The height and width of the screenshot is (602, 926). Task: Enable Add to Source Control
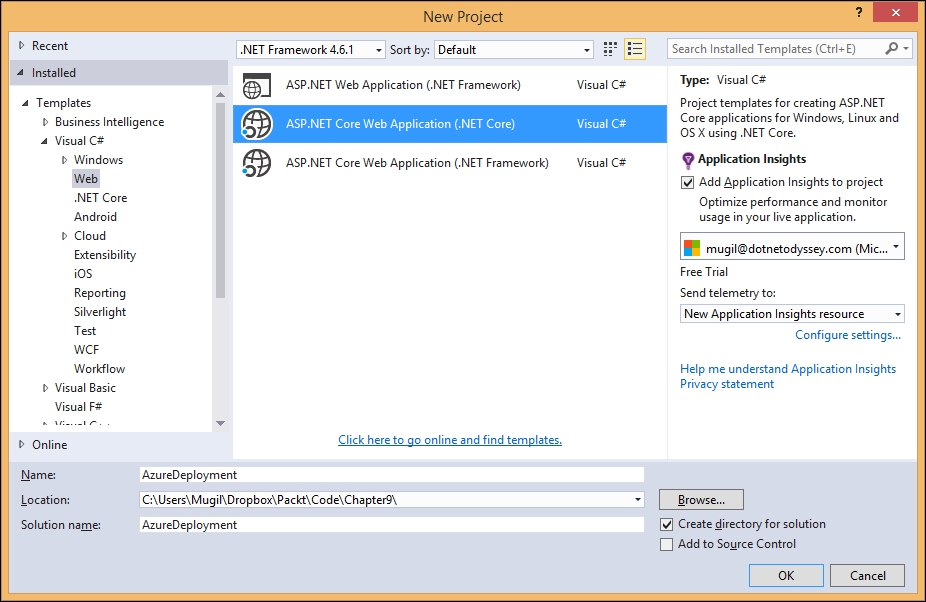[666, 544]
